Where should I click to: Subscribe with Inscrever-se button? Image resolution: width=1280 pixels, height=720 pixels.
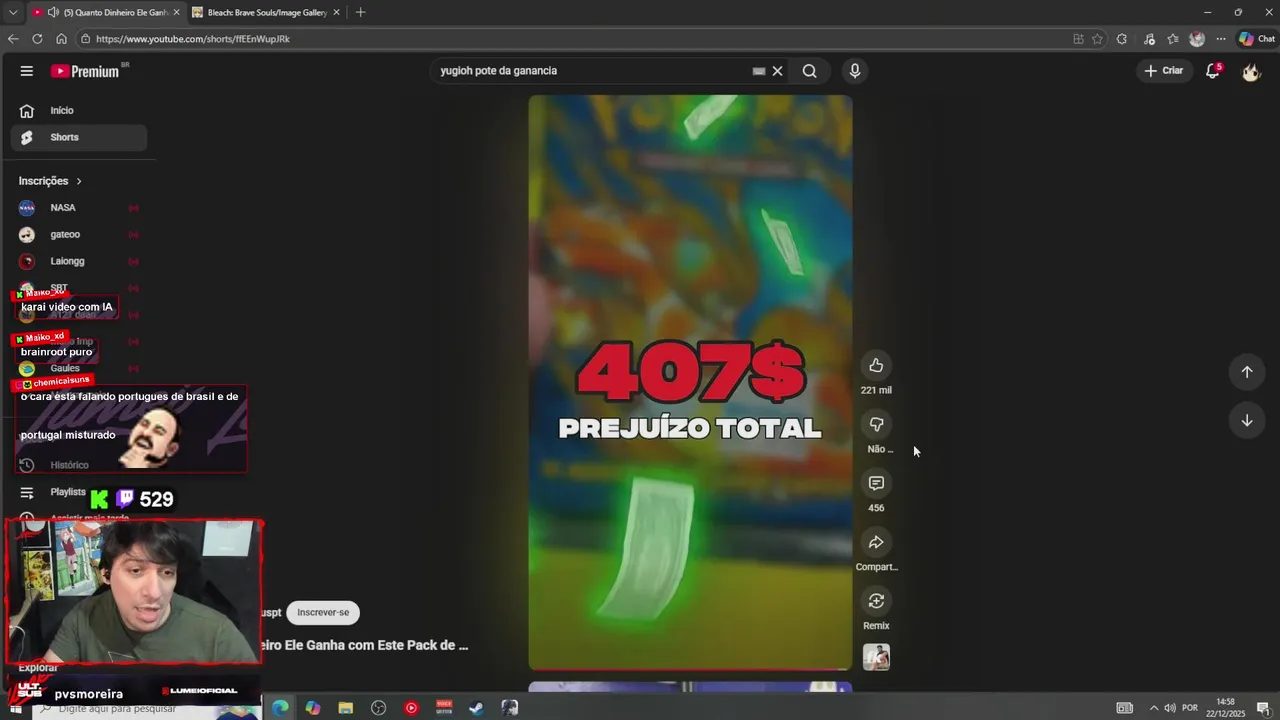click(x=323, y=612)
